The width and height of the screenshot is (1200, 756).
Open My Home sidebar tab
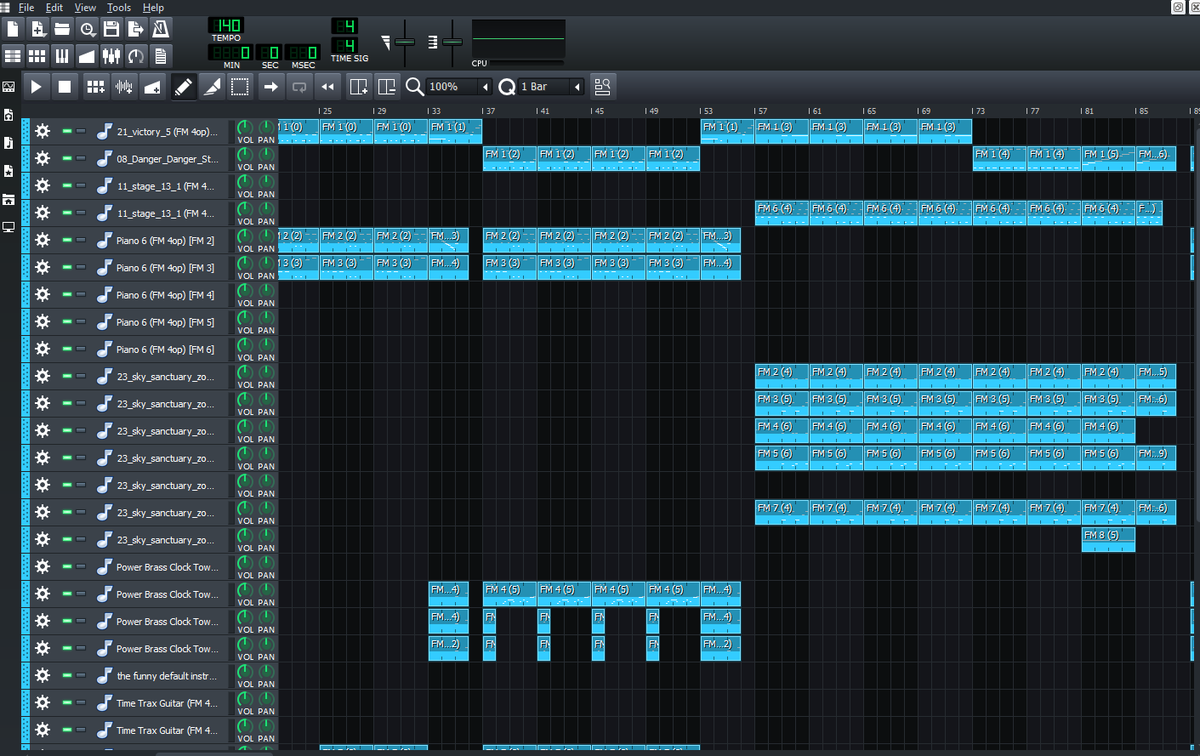9,200
